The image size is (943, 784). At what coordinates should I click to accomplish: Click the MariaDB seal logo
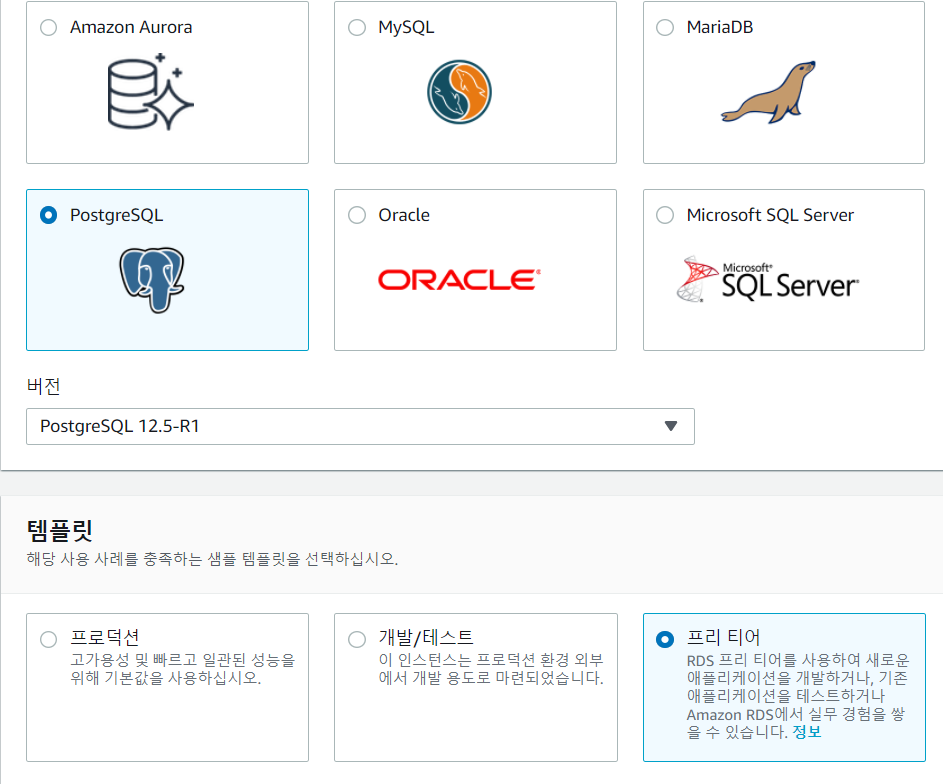coord(769,92)
